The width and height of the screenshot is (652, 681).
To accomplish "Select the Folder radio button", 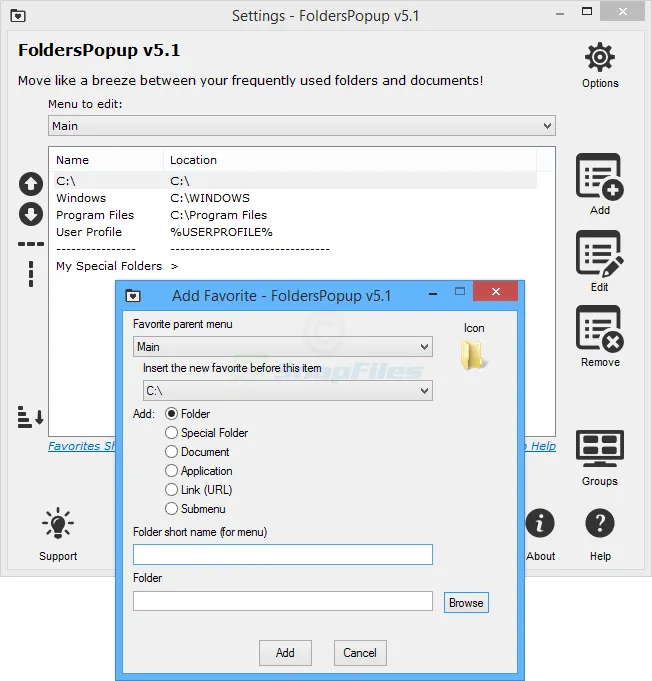I will click(172, 414).
